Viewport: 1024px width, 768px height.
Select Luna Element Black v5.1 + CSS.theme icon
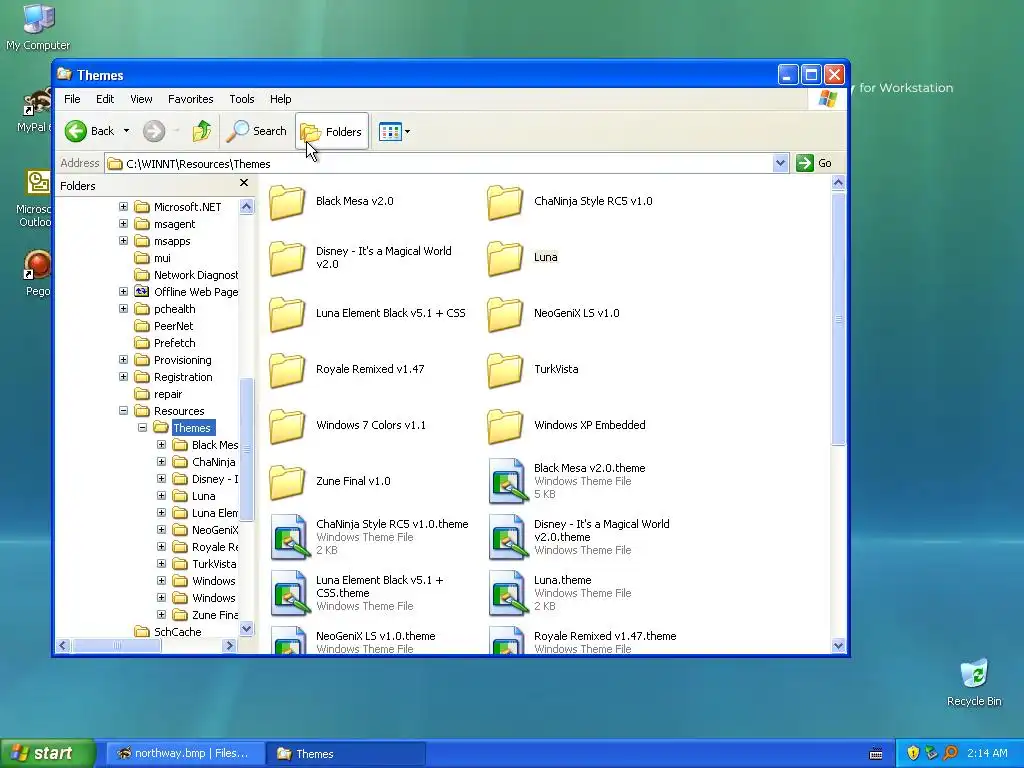[x=289, y=593]
